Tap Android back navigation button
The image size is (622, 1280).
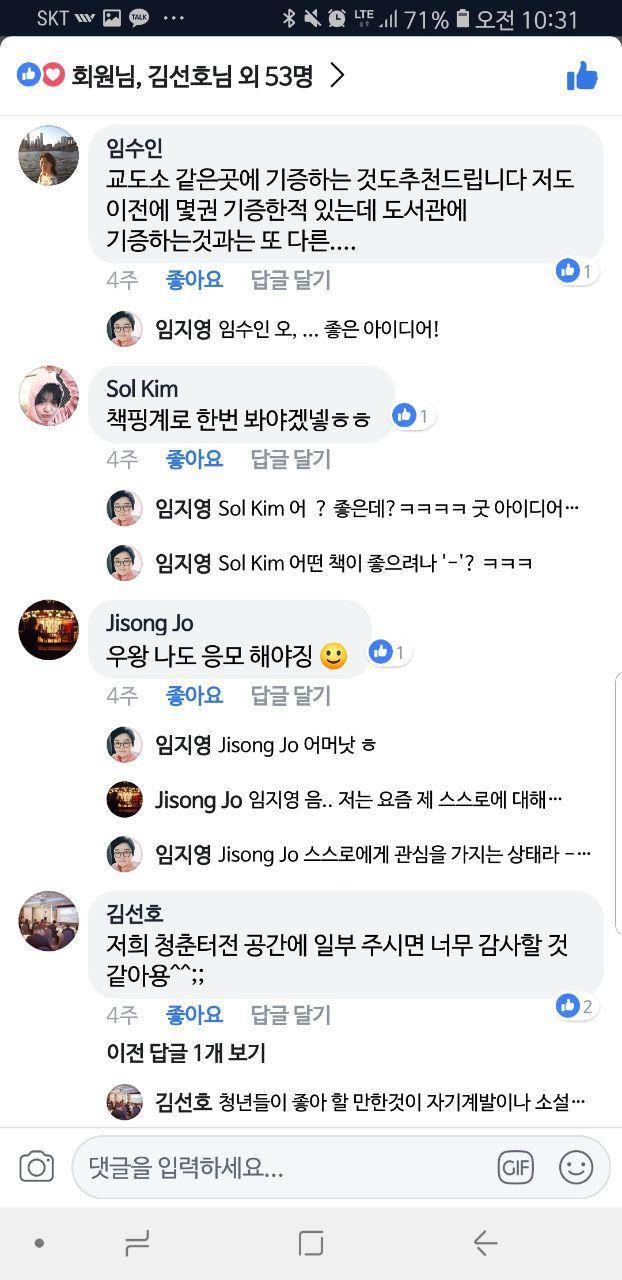pos(485,1243)
